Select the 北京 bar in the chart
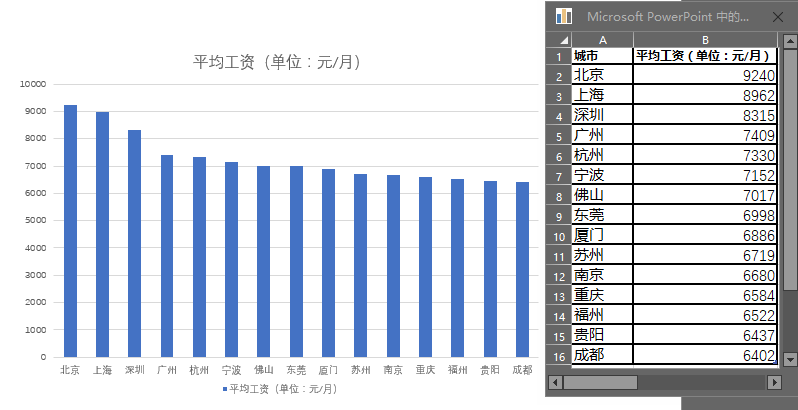The image size is (798, 410). pyautogui.click(x=70, y=231)
